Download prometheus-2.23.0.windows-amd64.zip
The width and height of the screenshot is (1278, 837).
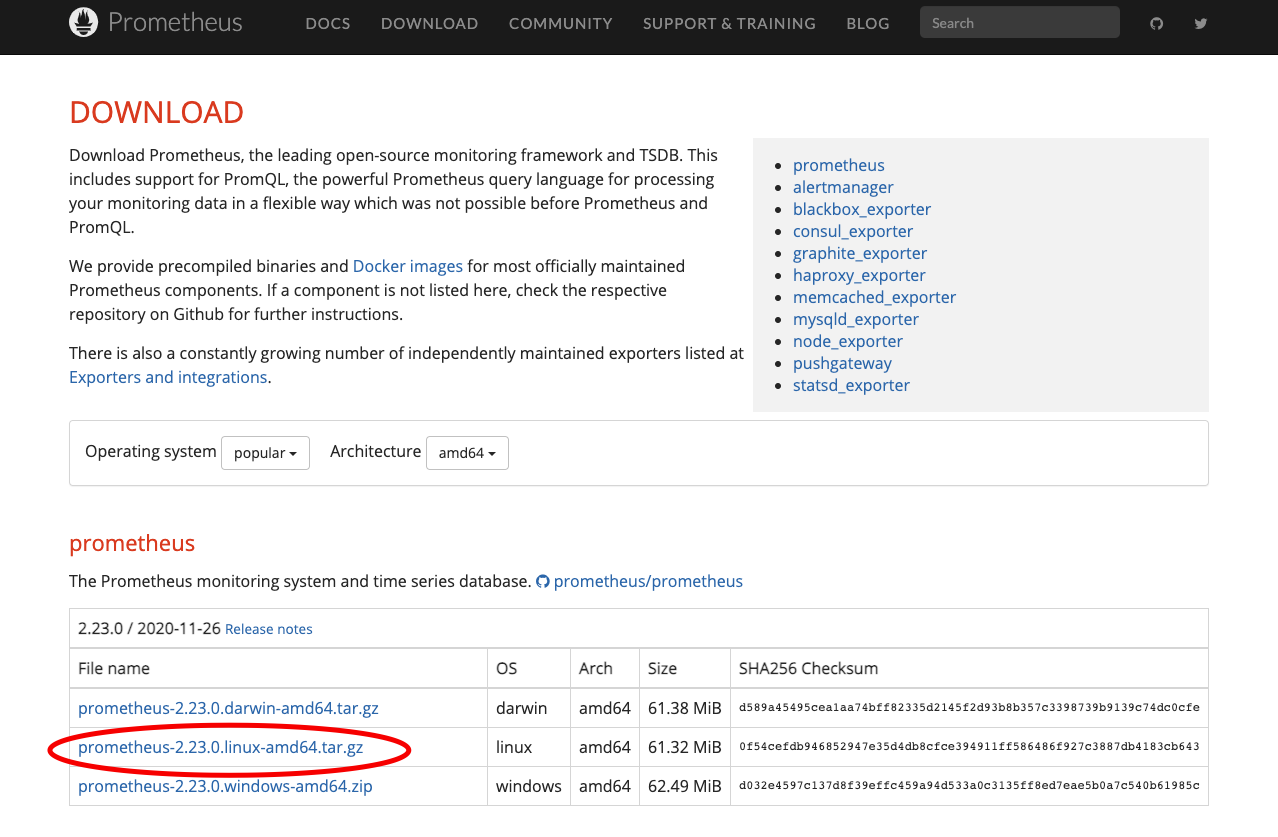(x=225, y=786)
